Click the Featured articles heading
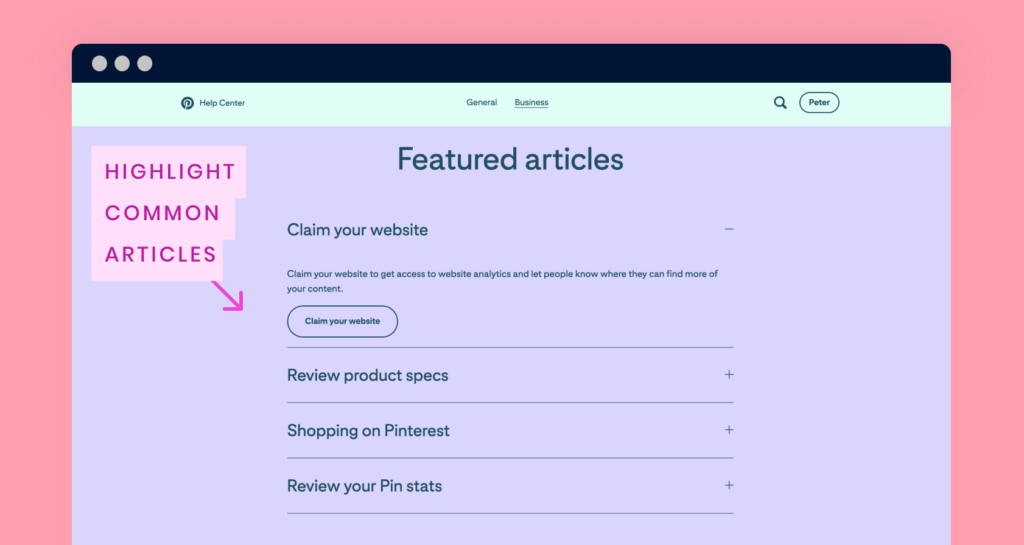This screenshot has height=545, width=1024. point(510,159)
